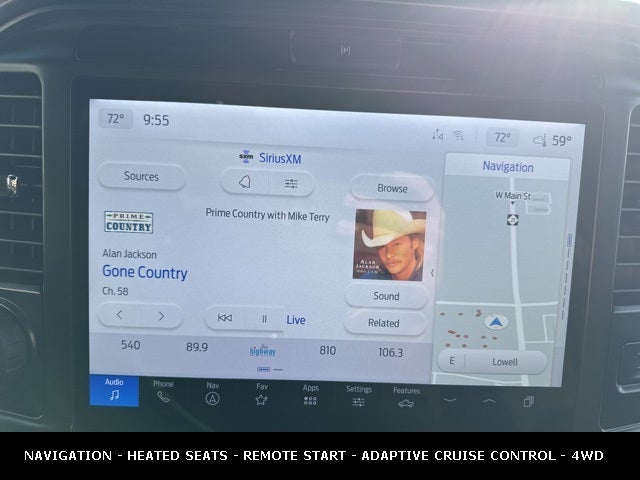Open the Audio tab in bottom bar
The image size is (640, 480).
(x=114, y=390)
